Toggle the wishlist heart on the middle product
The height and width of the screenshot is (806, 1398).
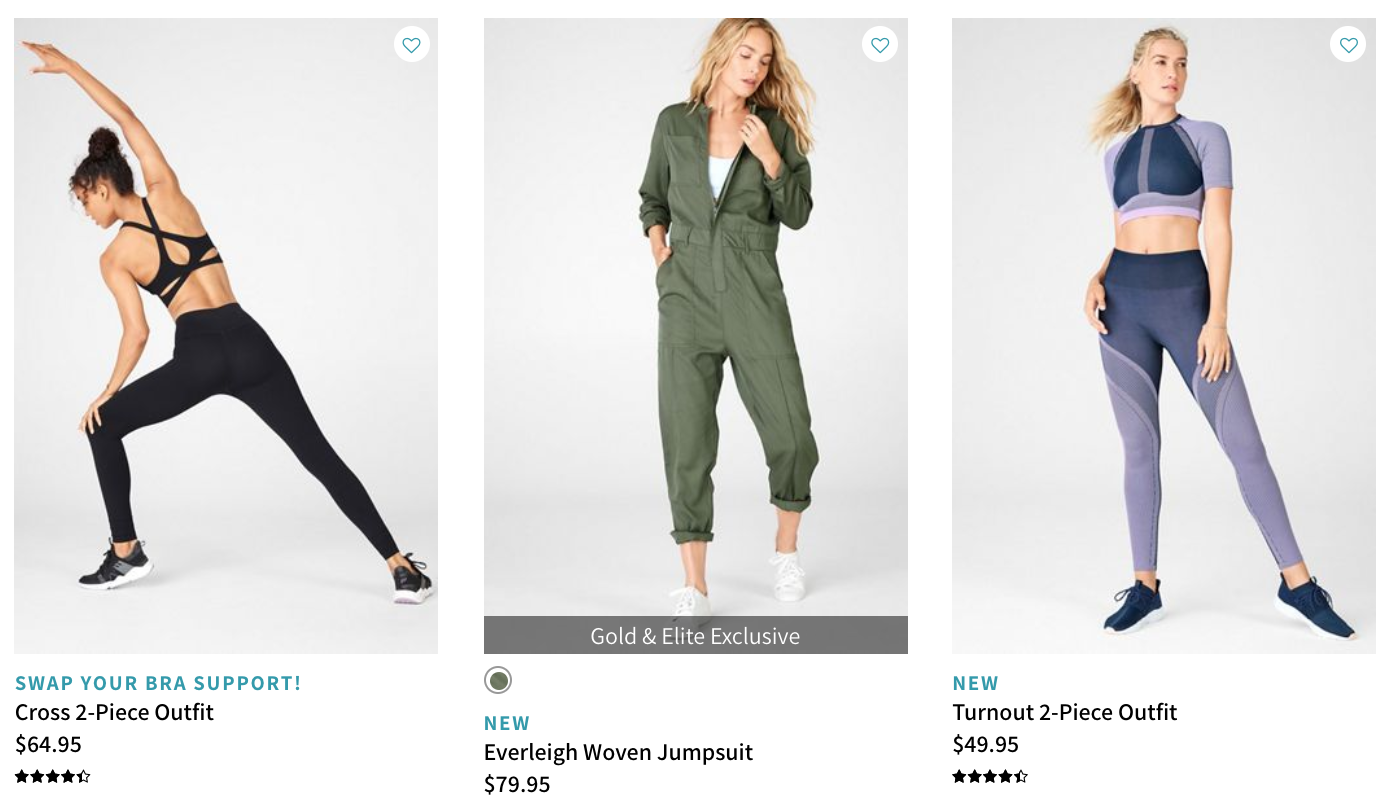(x=880, y=44)
